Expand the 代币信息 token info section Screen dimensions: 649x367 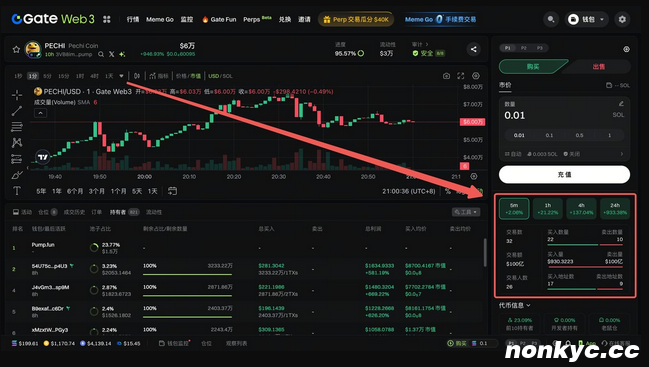pyautogui.click(x=514, y=305)
